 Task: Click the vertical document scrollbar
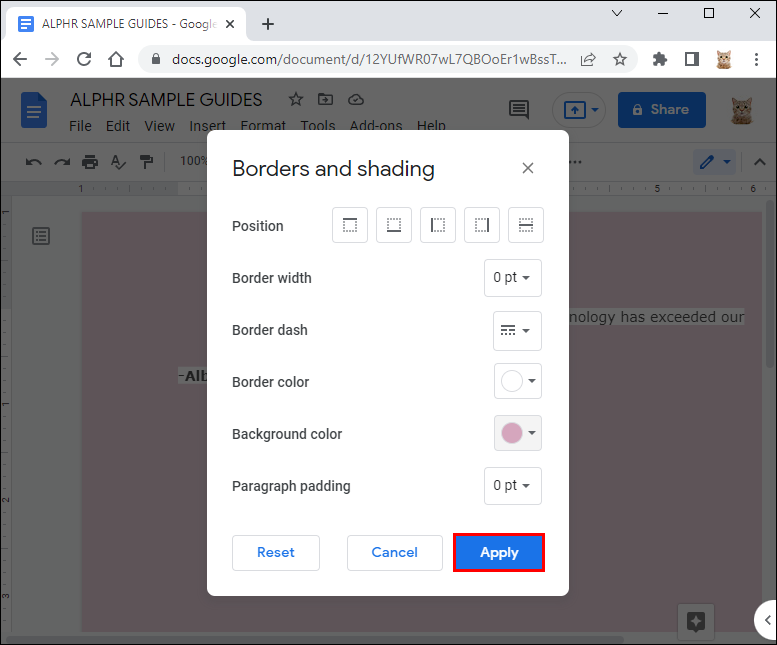(x=771, y=282)
